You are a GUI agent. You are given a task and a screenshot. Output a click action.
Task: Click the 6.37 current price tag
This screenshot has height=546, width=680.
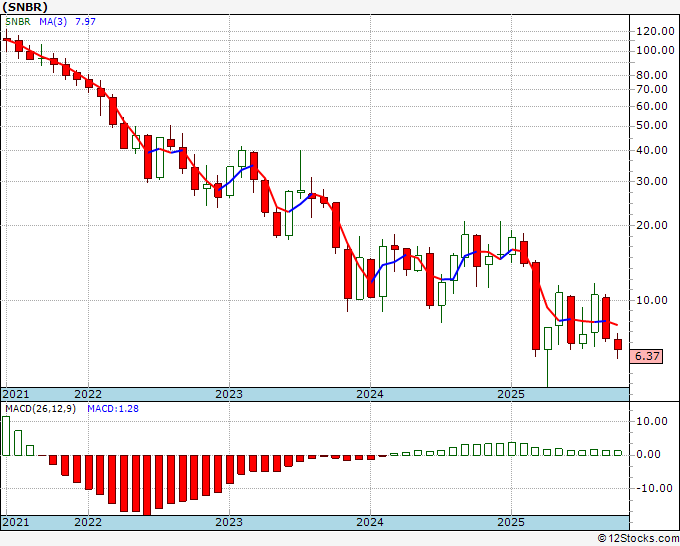[x=647, y=356]
